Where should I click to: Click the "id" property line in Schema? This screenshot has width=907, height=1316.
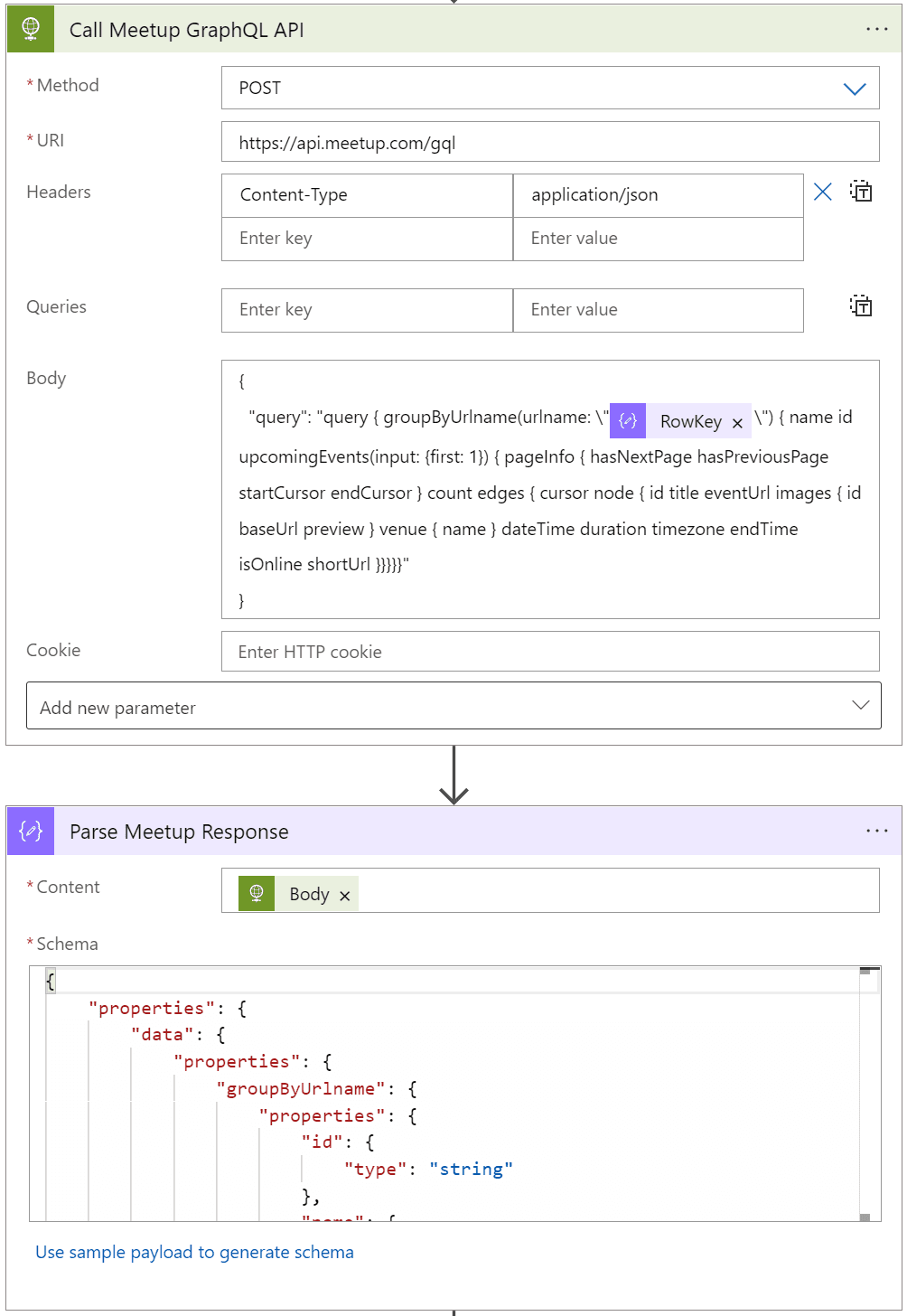tap(337, 1142)
